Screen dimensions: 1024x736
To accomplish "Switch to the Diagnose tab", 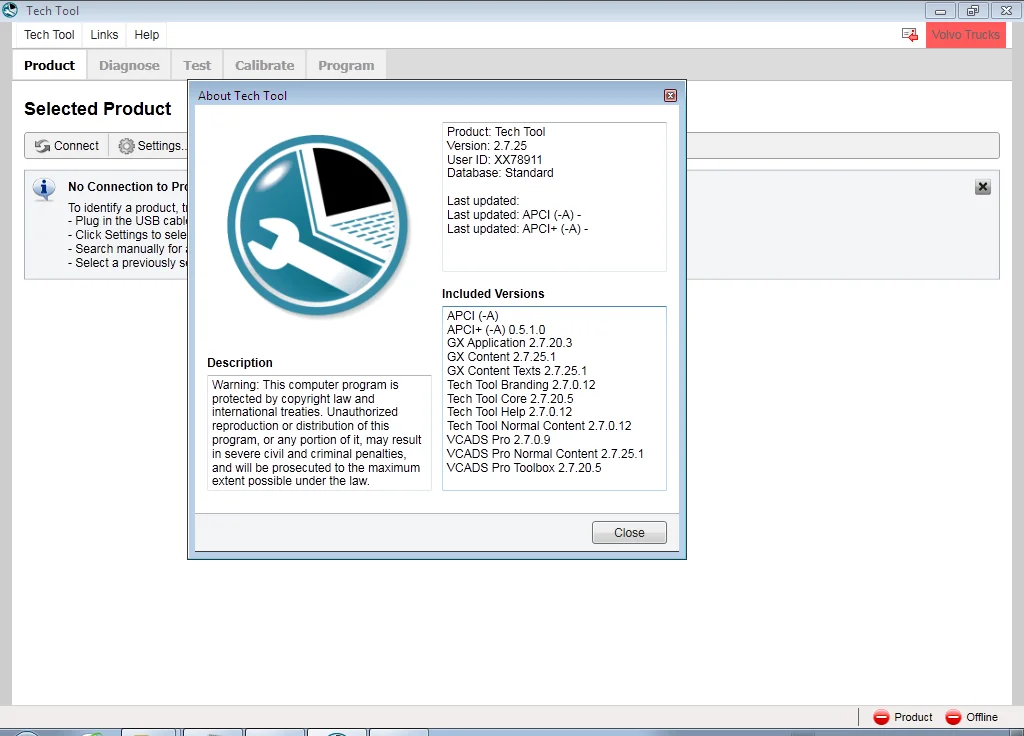I will coord(129,65).
